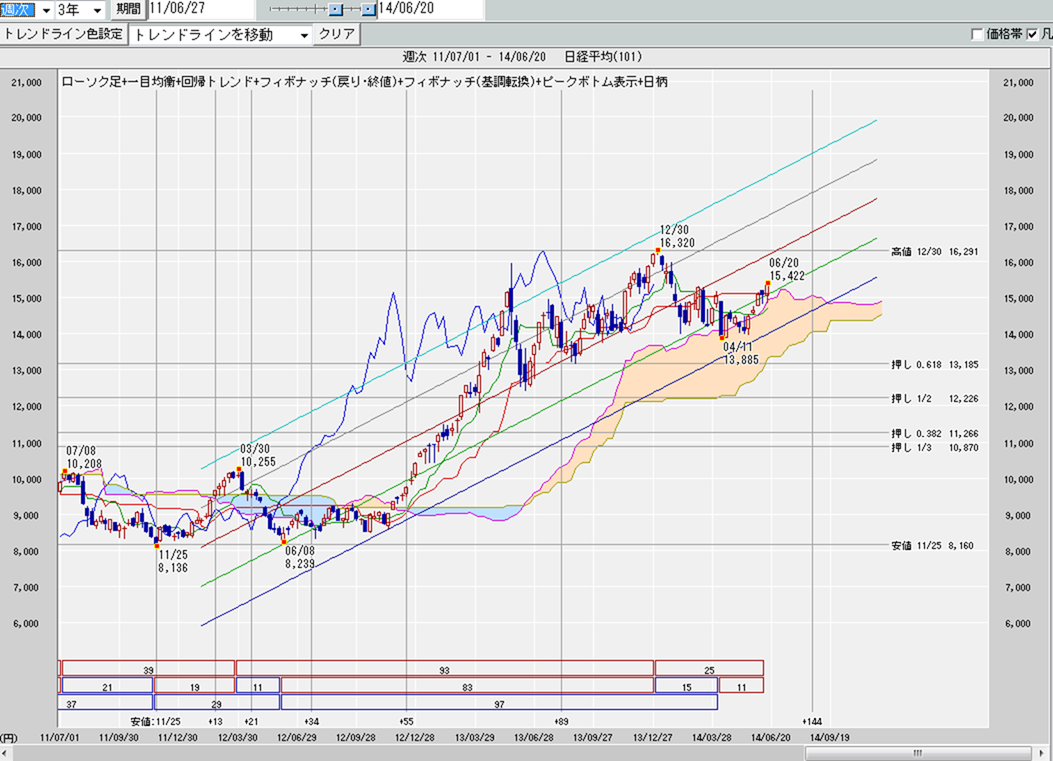Click the cycle box labeled 93
This screenshot has height=761, width=1053.
click(x=445, y=668)
